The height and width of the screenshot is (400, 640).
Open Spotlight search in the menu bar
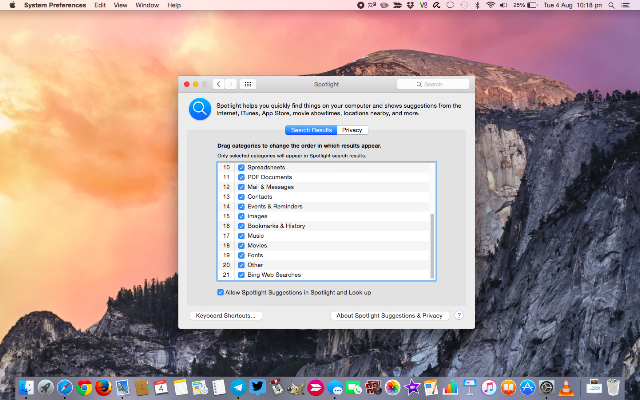[x=611, y=5]
